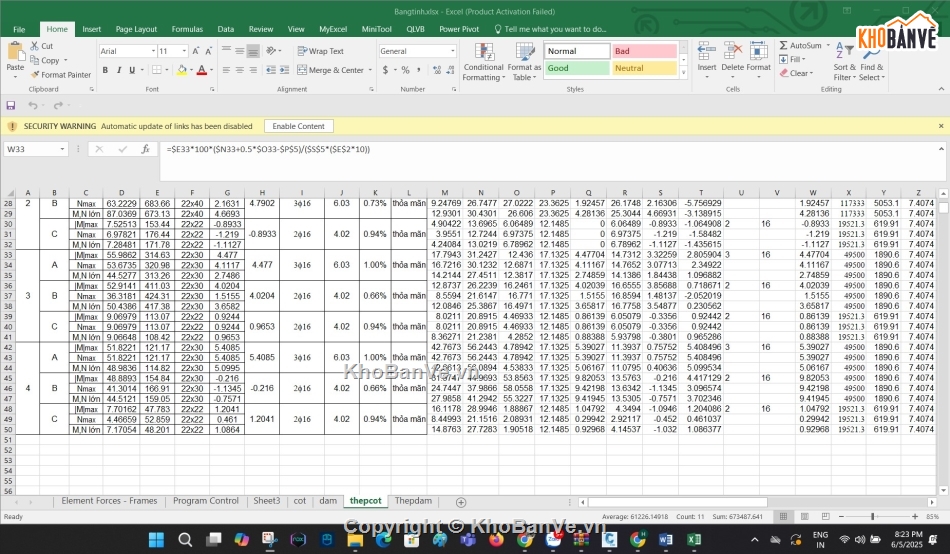Image resolution: width=950 pixels, height=554 pixels.
Task: Apply Comma Style format
Action: pyautogui.click(x=419, y=70)
